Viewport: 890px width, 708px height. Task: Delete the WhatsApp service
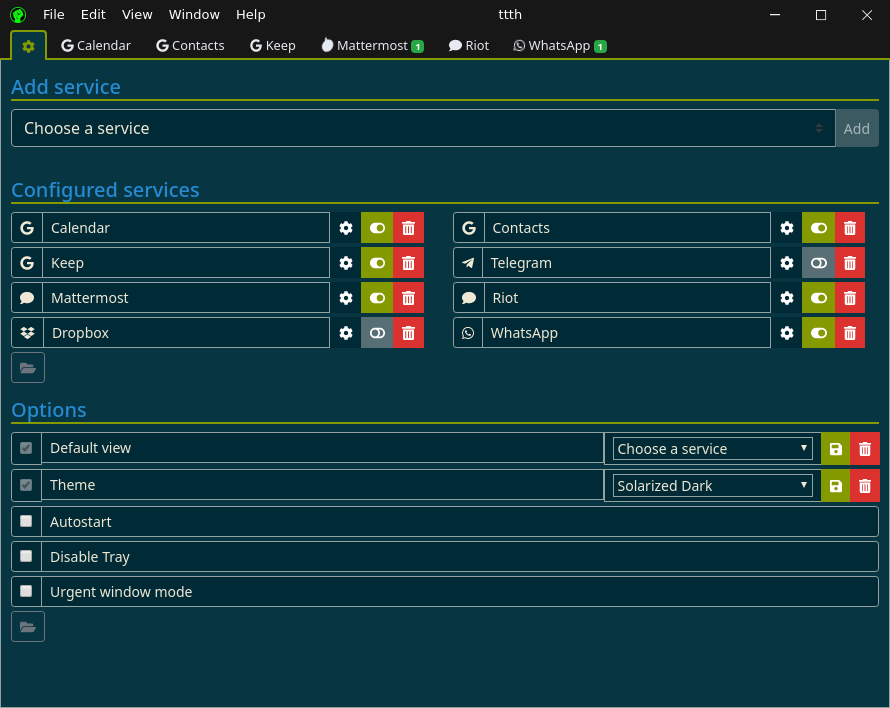(x=850, y=333)
